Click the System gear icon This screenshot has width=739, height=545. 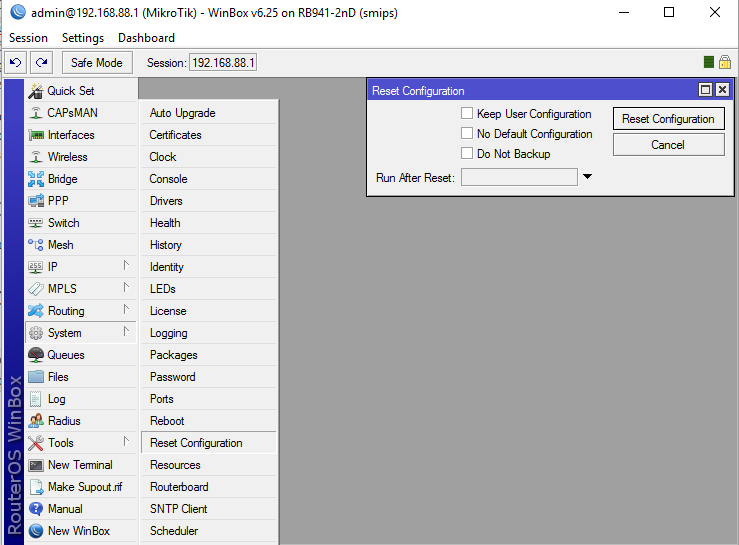[36, 333]
